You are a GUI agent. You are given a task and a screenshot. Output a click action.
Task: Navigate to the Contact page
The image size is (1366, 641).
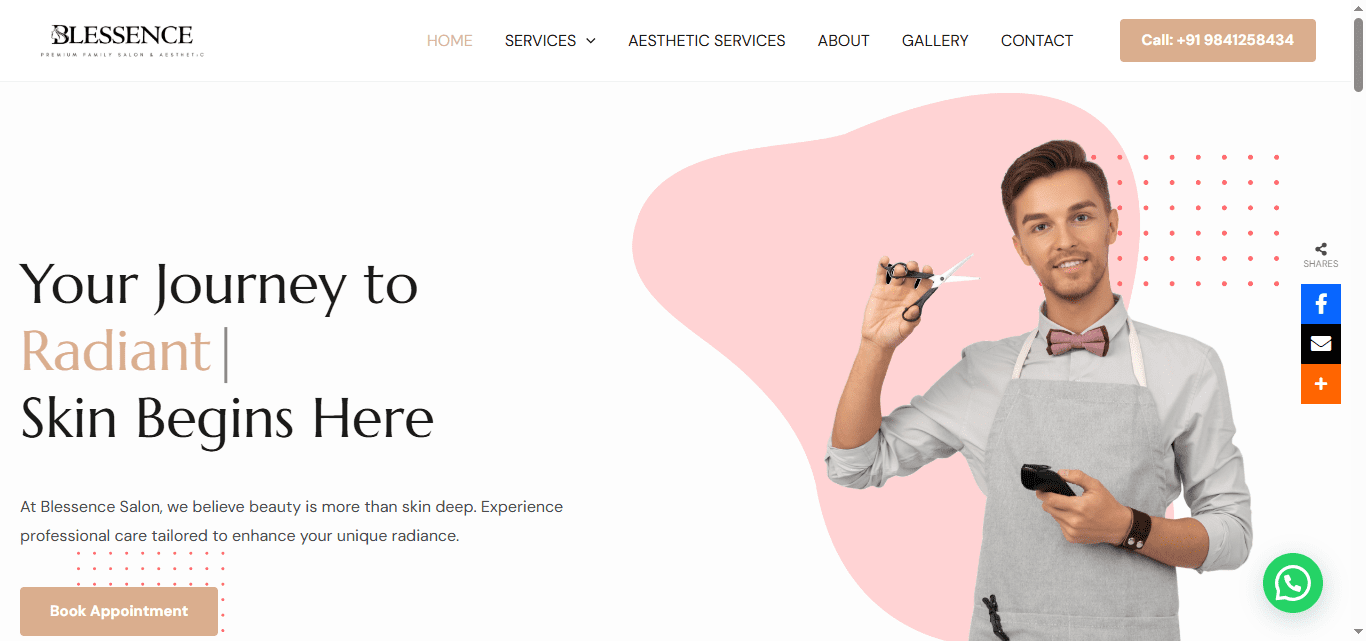(x=1037, y=41)
